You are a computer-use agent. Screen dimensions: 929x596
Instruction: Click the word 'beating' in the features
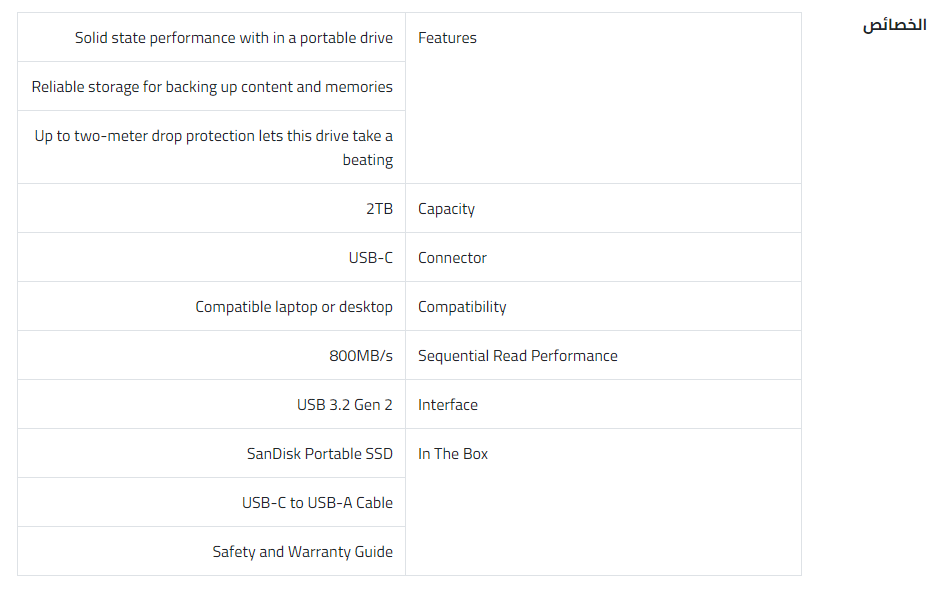[367, 160]
